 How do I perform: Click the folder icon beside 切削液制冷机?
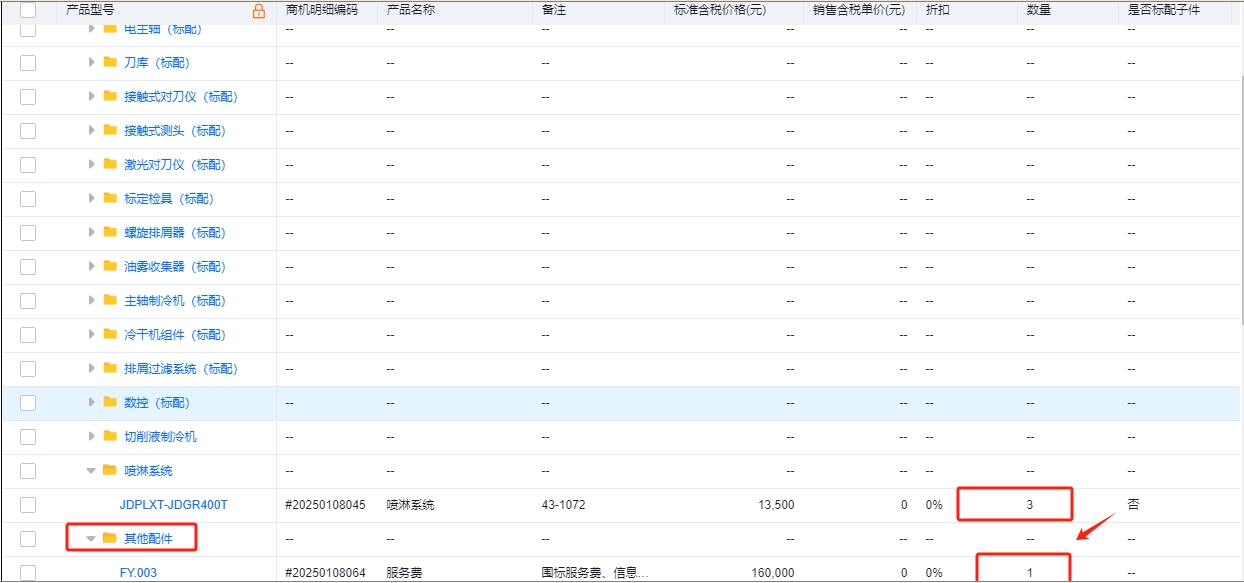(110, 436)
